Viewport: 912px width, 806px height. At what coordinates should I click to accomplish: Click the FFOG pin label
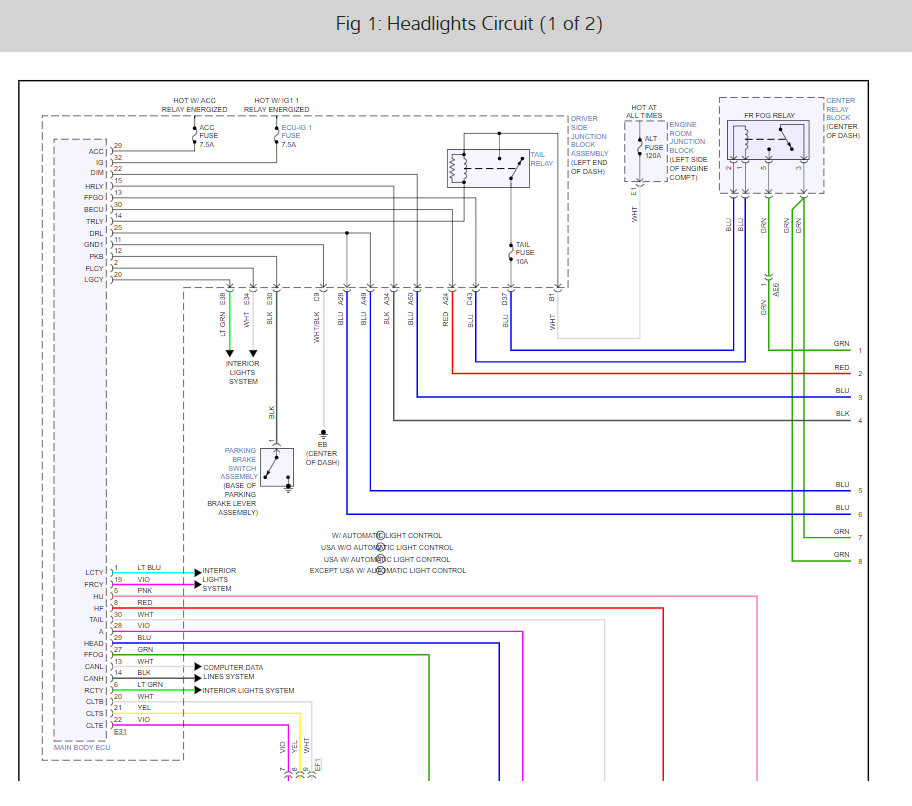click(94, 655)
